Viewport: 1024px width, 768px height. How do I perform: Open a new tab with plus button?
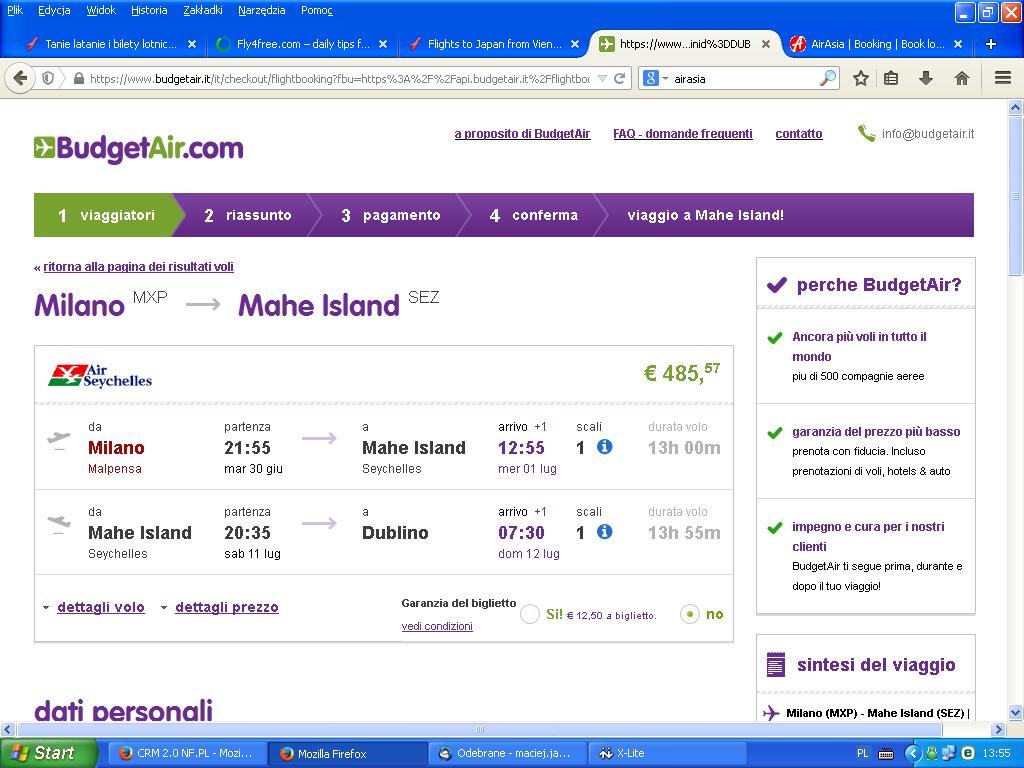coord(991,44)
